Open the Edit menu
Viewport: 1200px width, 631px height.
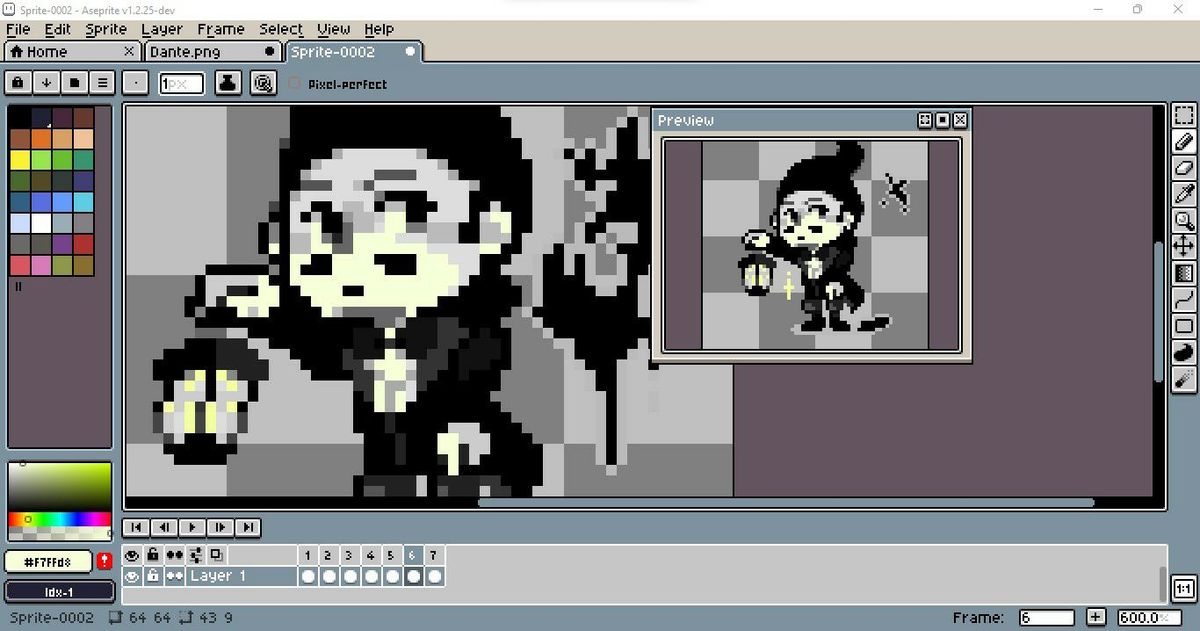click(57, 29)
